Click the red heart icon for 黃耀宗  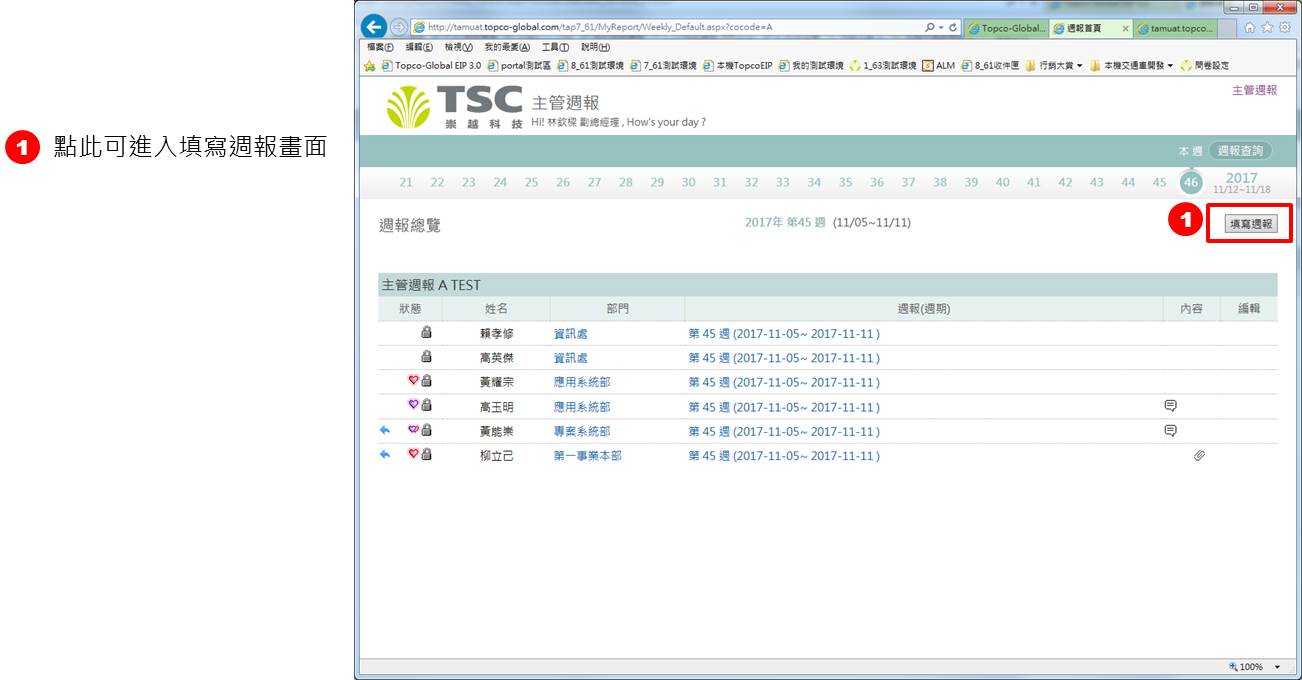pos(413,382)
